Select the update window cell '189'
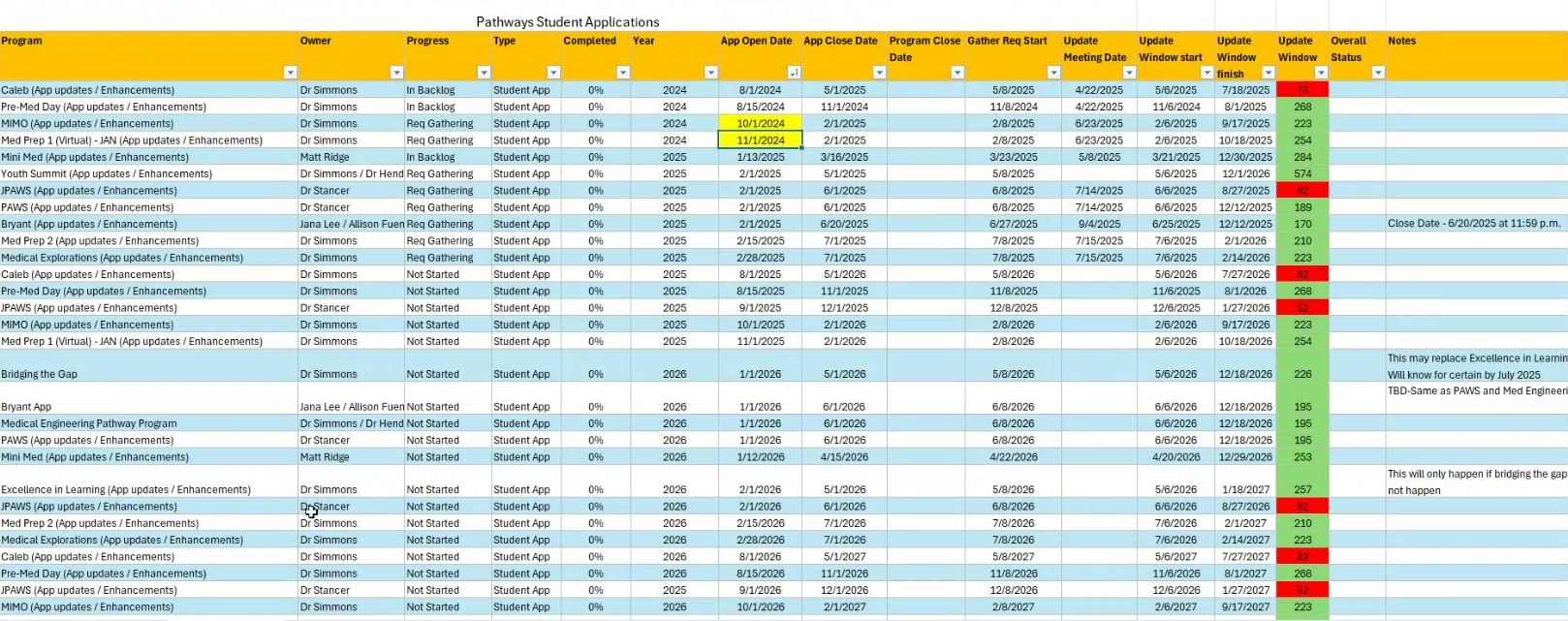This screenshot has width=1568, height=621. [x=1302, y=207]
